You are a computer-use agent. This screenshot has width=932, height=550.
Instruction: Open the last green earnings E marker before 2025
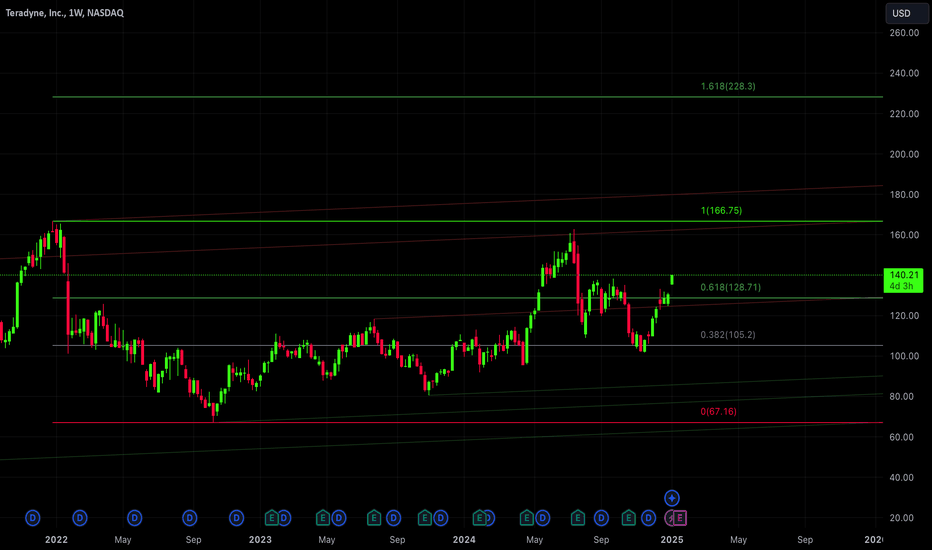click(628, 518)
